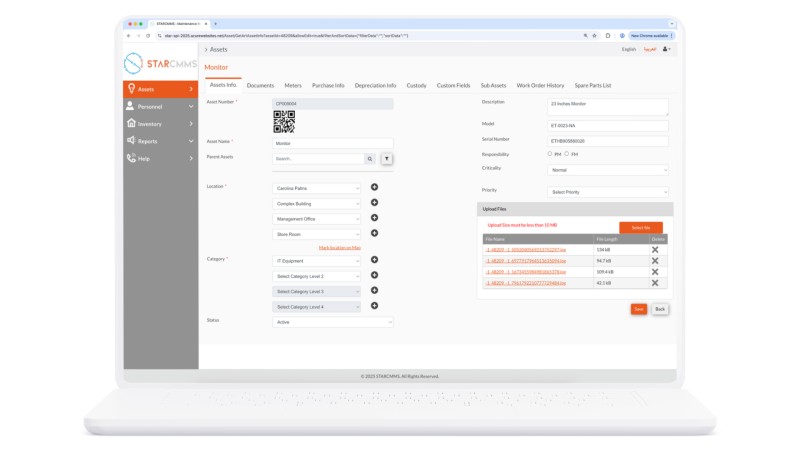Click the plus icon beside IT Equipment

(x=374, y=260)
